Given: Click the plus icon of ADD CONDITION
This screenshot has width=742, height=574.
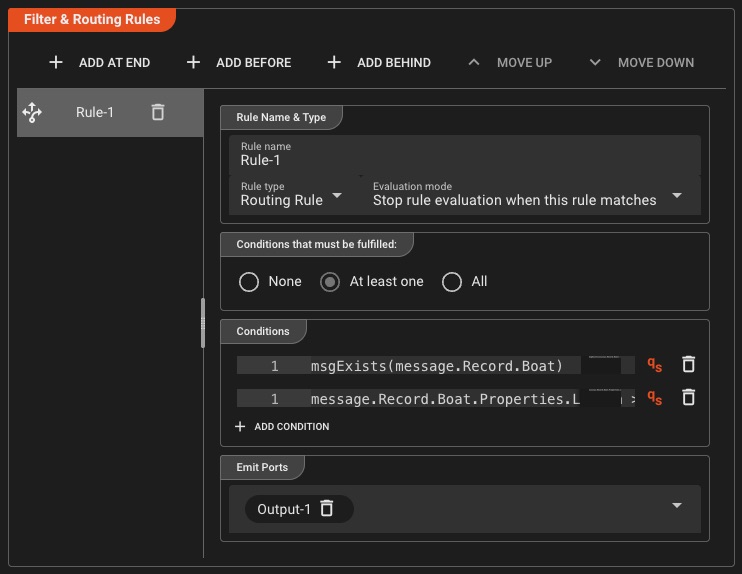Looking at the screenshot, I should pyautogui.click(x=240, y=426).
